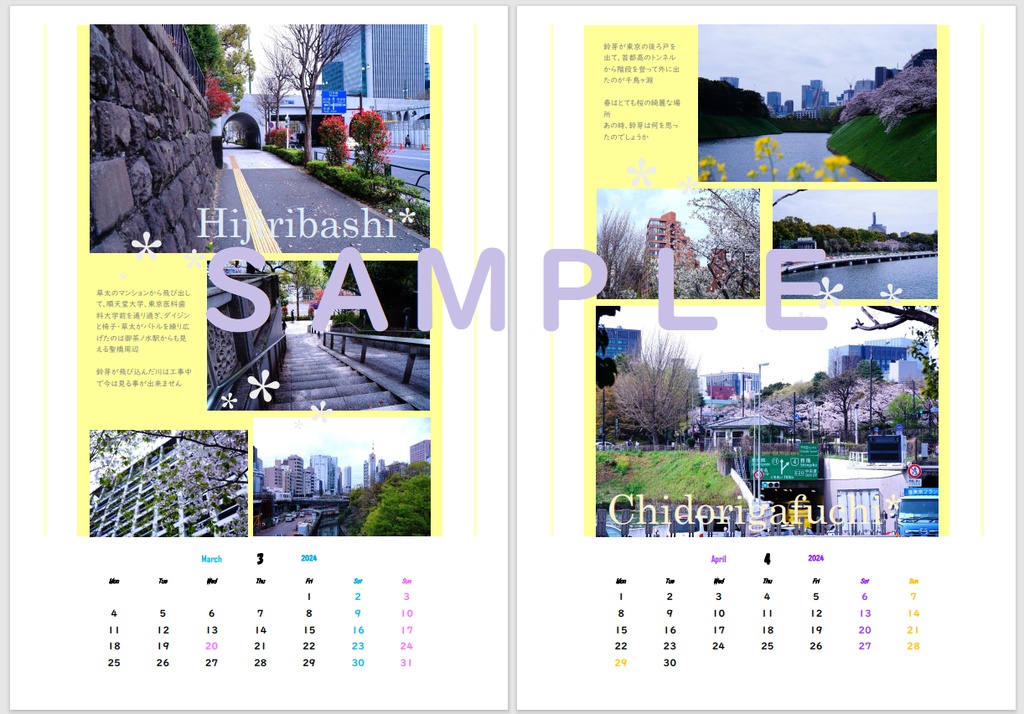
Task: Select March 31 on the calendar
Action: 406,662
